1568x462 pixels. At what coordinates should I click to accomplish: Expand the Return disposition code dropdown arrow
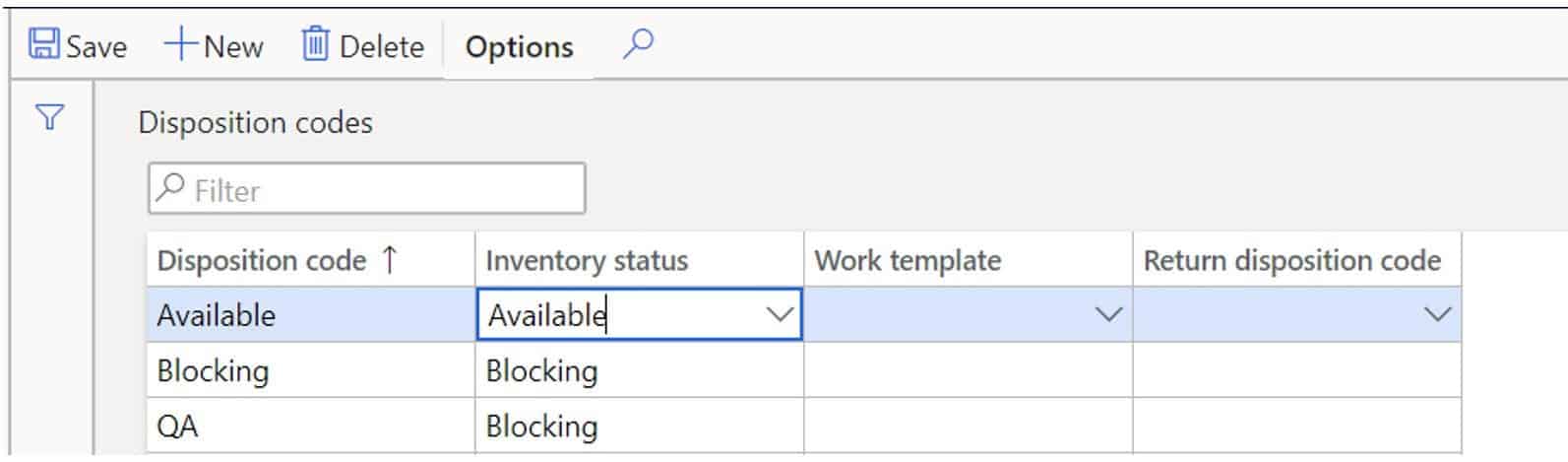1437,315
